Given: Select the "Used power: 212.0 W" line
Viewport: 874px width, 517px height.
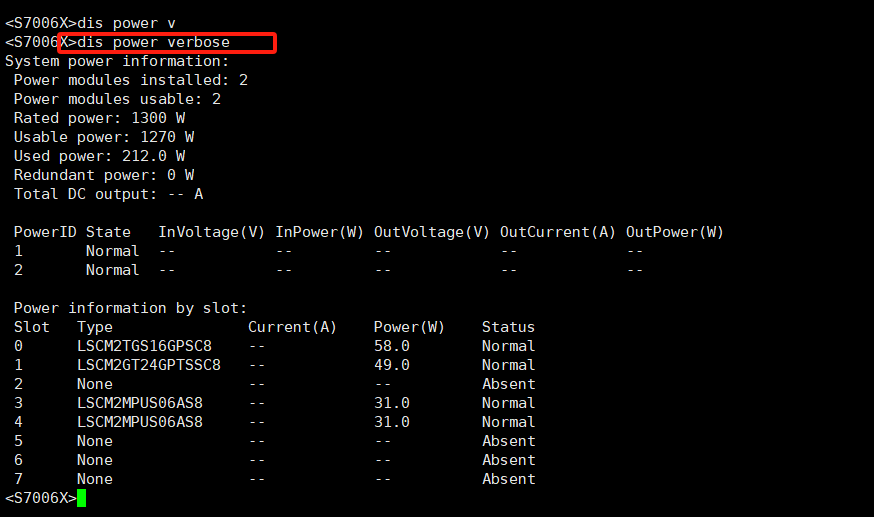Looking at the screenshot, I should coord(99,156).
